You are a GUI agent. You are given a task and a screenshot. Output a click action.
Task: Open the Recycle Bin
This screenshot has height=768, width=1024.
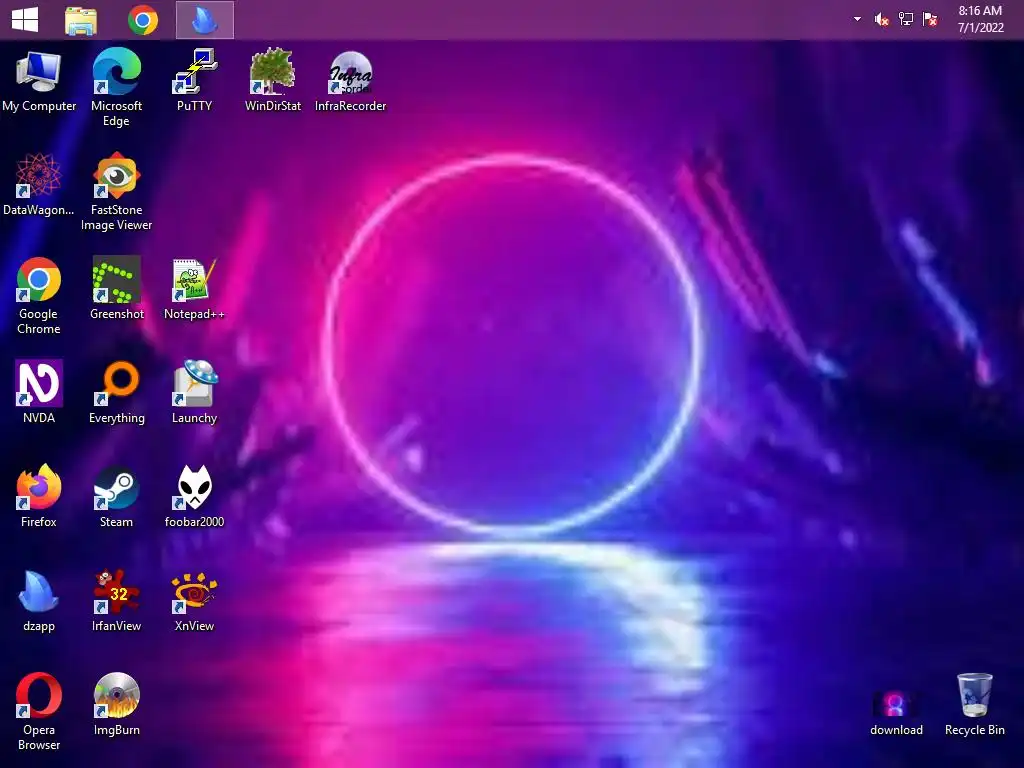[x=974, y=705]
